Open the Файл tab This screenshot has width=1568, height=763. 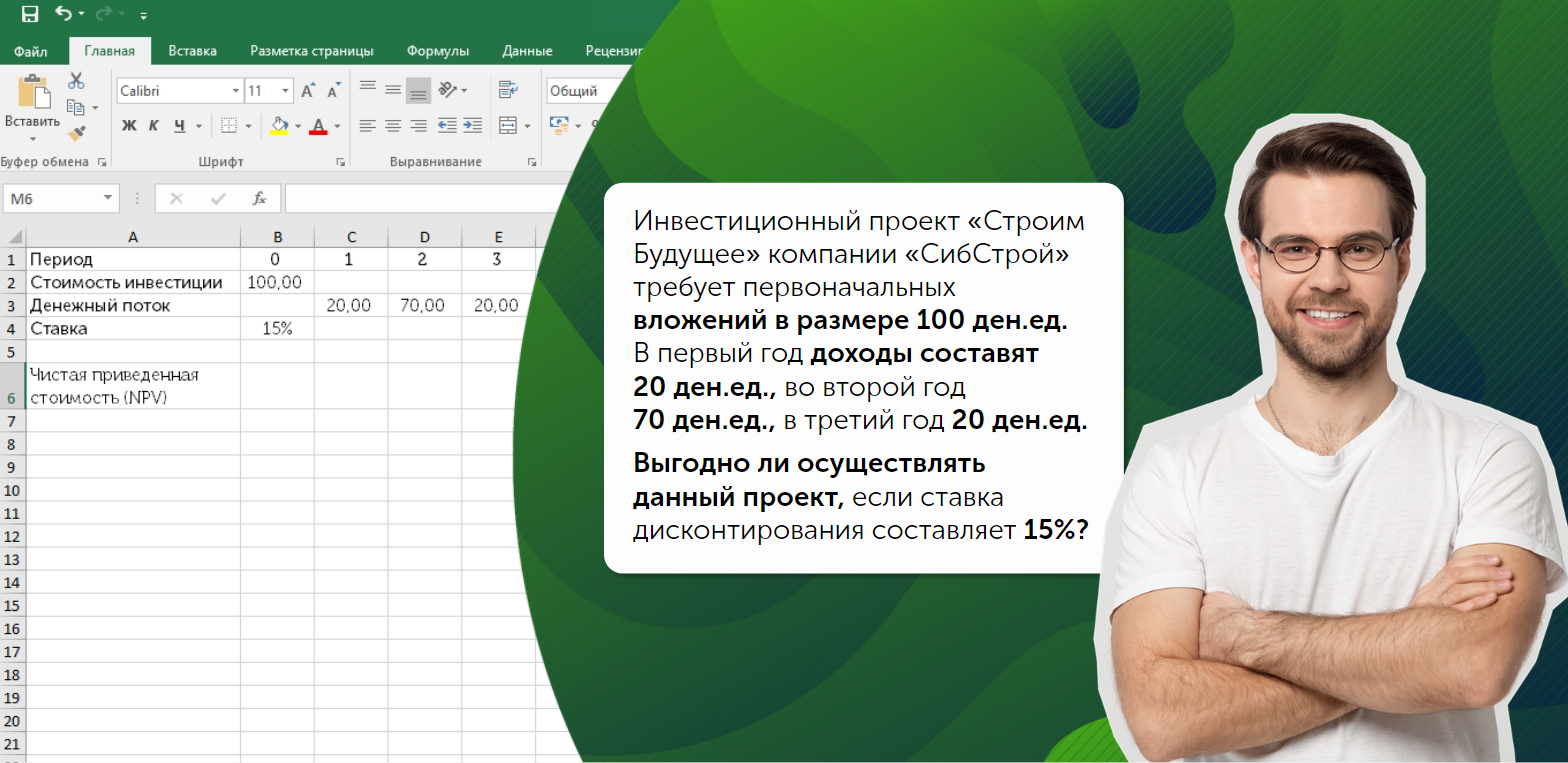point(31,51)
